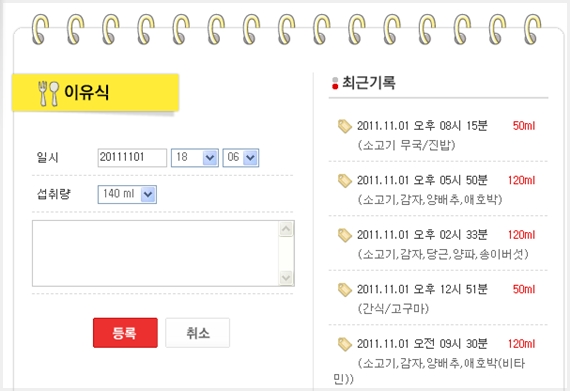This screenshot has height=391, width=570.
Task: Click tag icon for 오후 05시 50분 record
Action: click(x=344, y=181)
